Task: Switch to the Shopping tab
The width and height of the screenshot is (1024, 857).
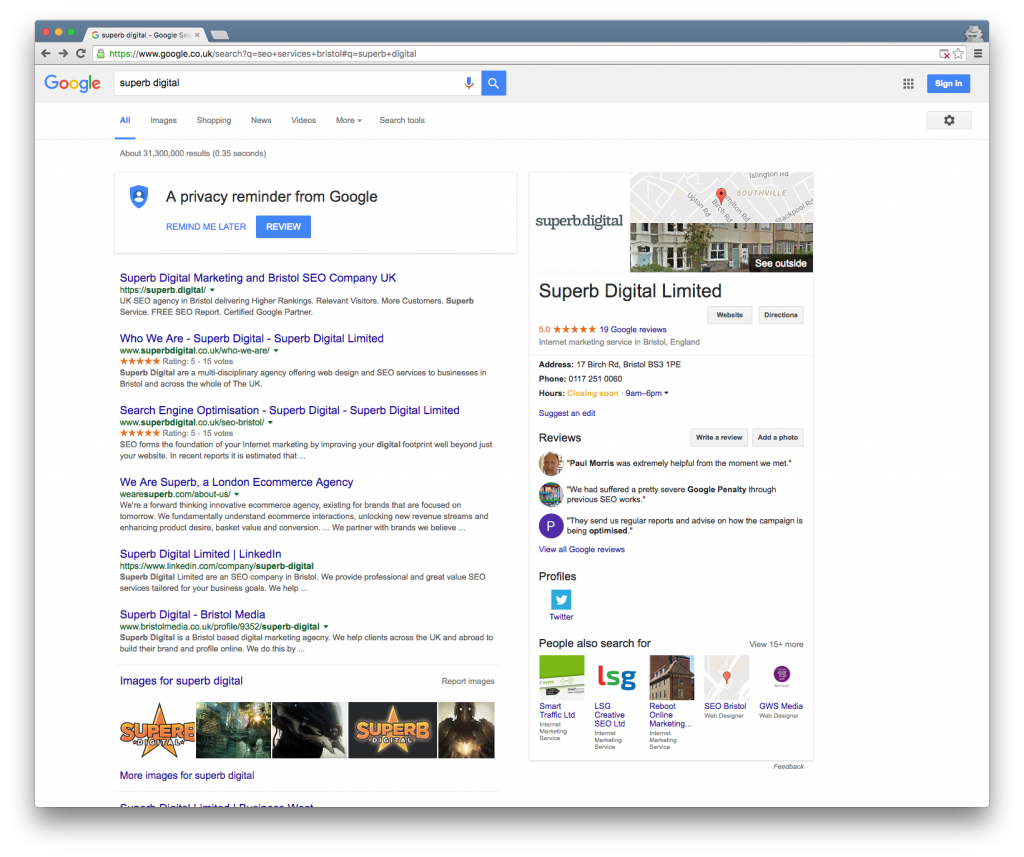Action: tap(214, 120)
